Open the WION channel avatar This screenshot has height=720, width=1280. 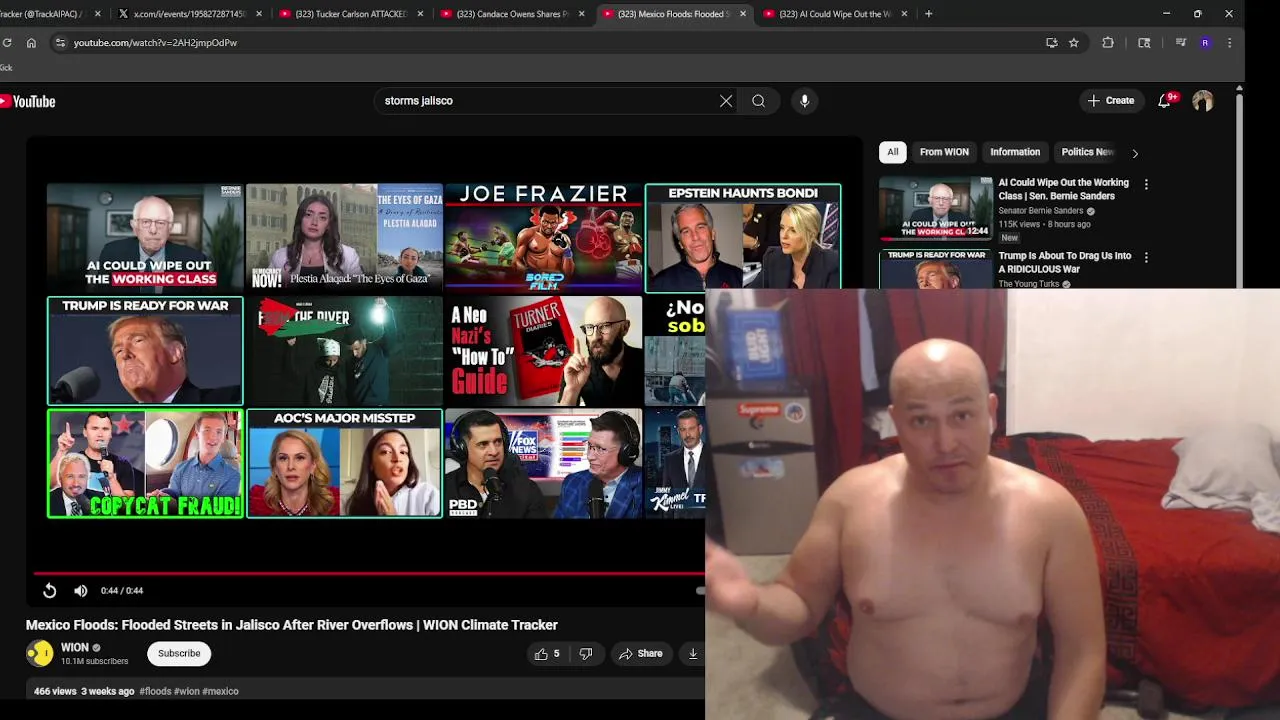(x=39, y=654)
